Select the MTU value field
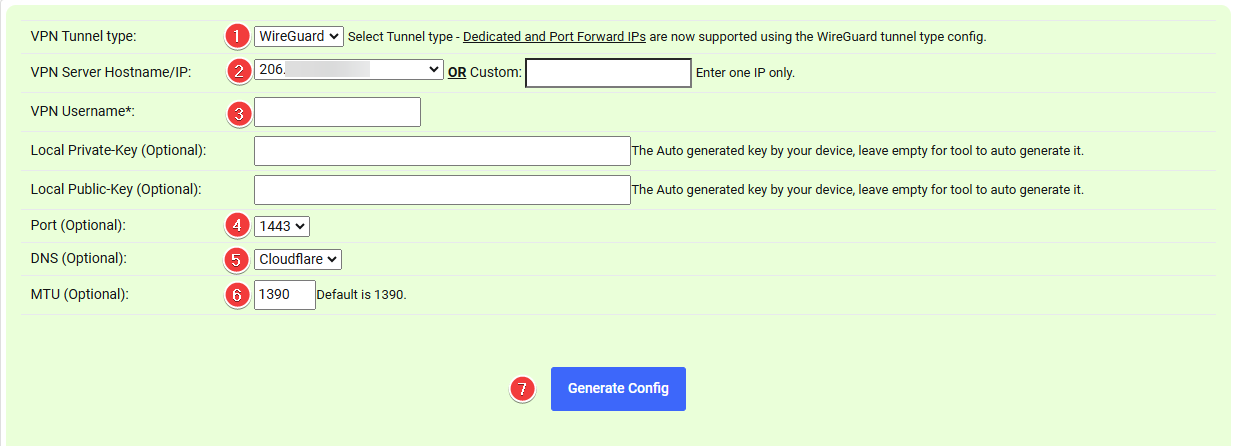Screen dimensions: 1236x446 tap(284, 295)
